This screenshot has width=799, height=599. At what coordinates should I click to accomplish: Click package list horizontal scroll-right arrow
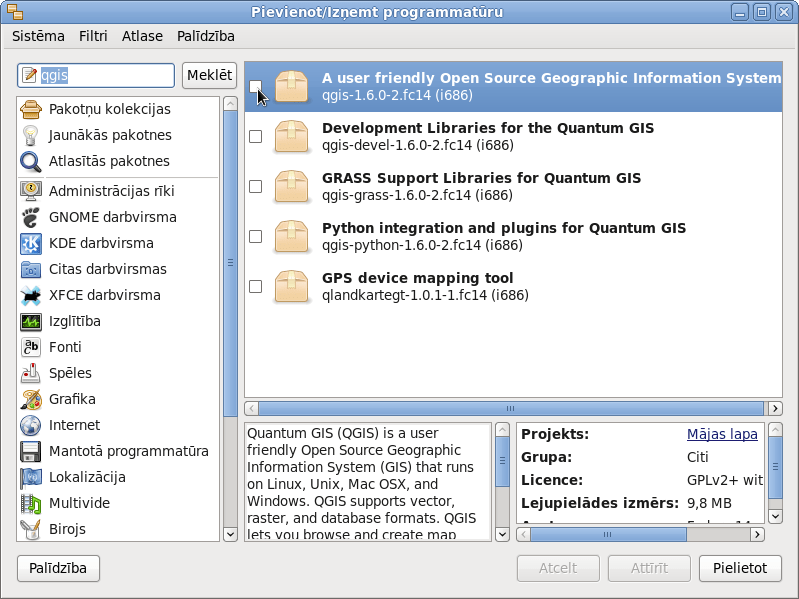coord(775,408)
